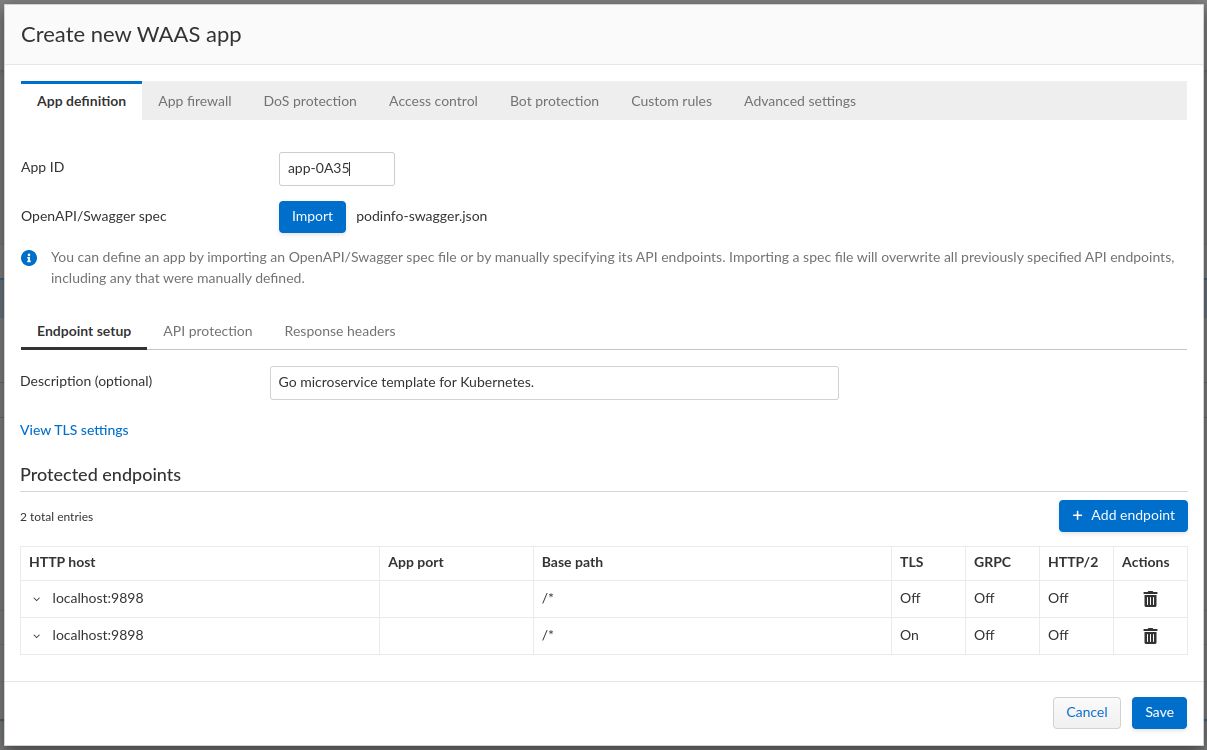
Task: Click the blue info icon
Action: pyautogui.click(x=30, y=258)
